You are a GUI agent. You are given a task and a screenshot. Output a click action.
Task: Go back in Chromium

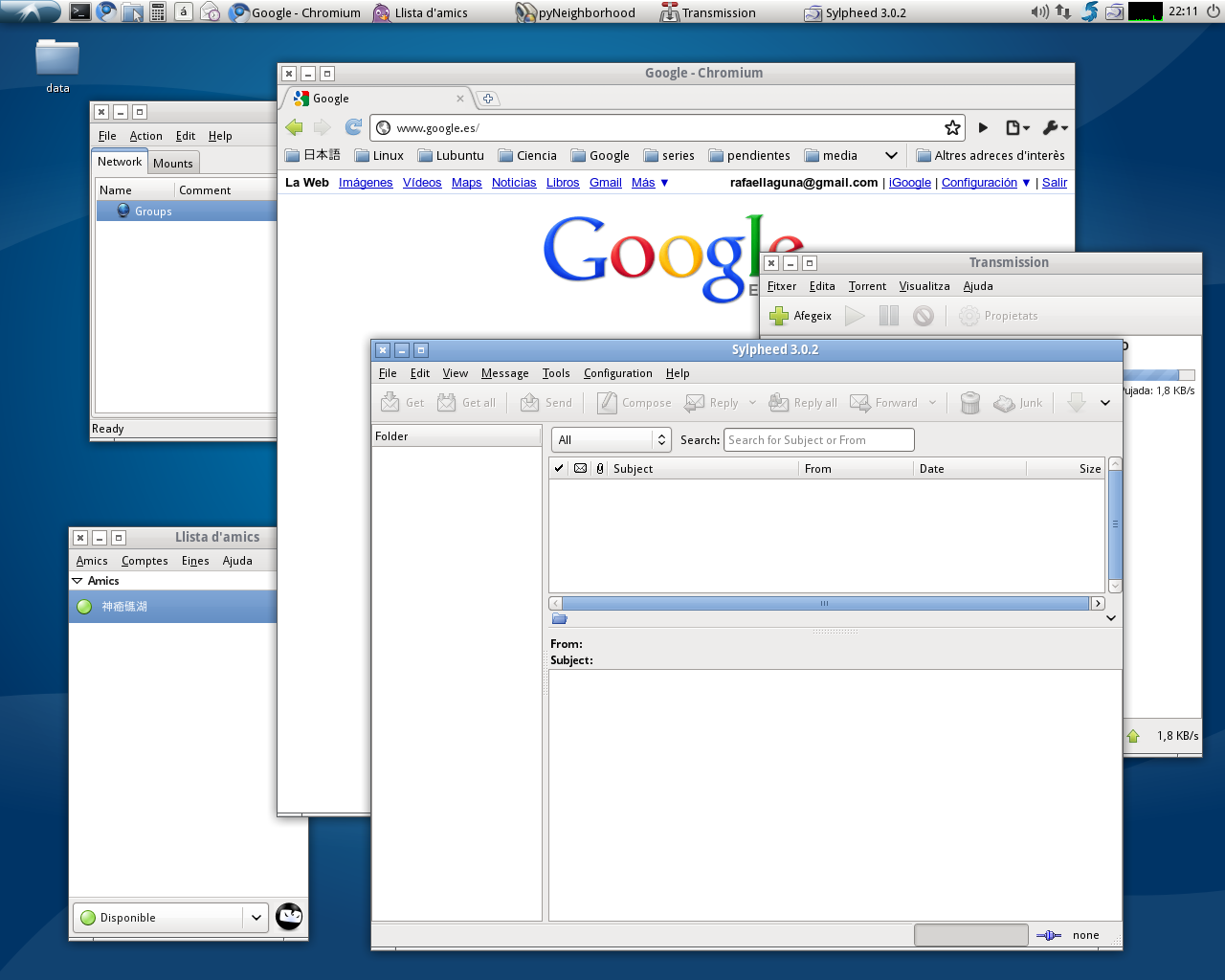click(295, 127)
